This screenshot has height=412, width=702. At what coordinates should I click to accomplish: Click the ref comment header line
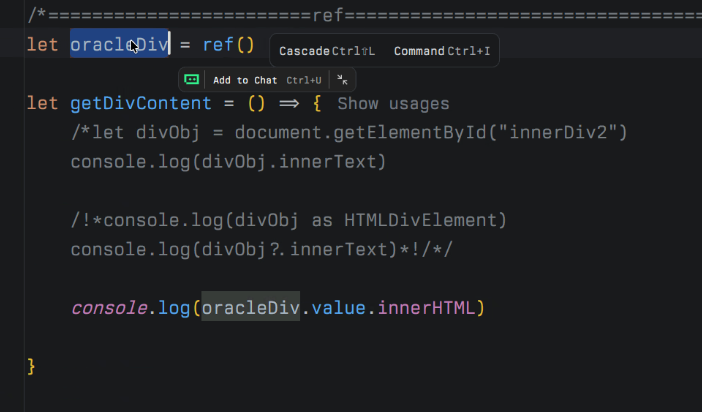(x=364, y=15)
